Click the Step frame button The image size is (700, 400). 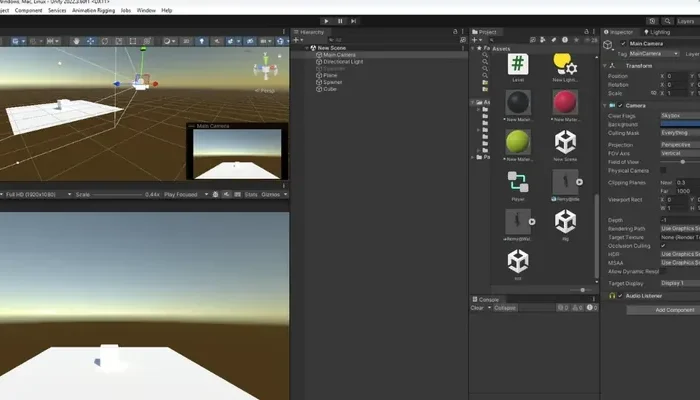pyautogui.click(x=354, y=21)
